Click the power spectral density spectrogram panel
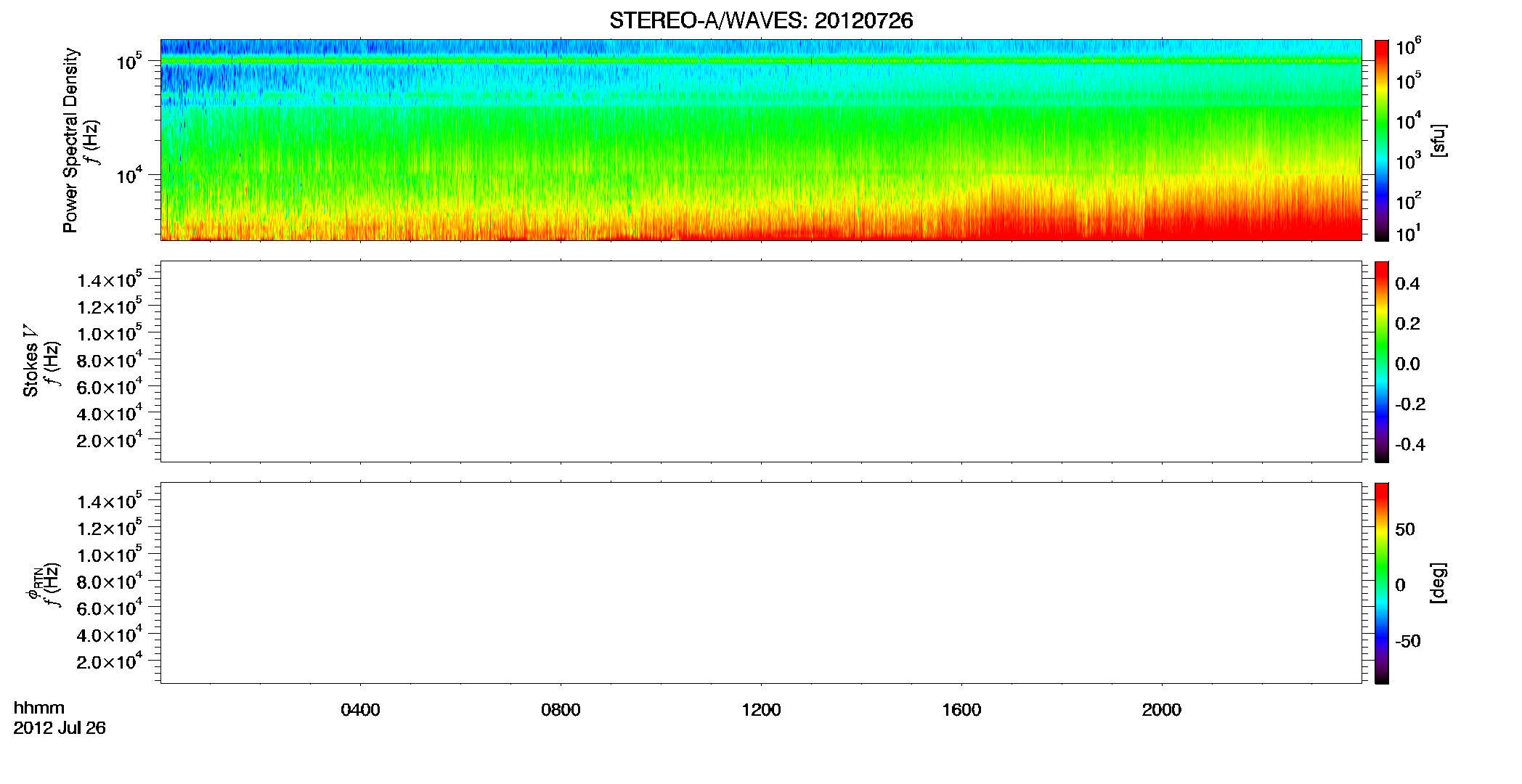 [x=761, y=140]
